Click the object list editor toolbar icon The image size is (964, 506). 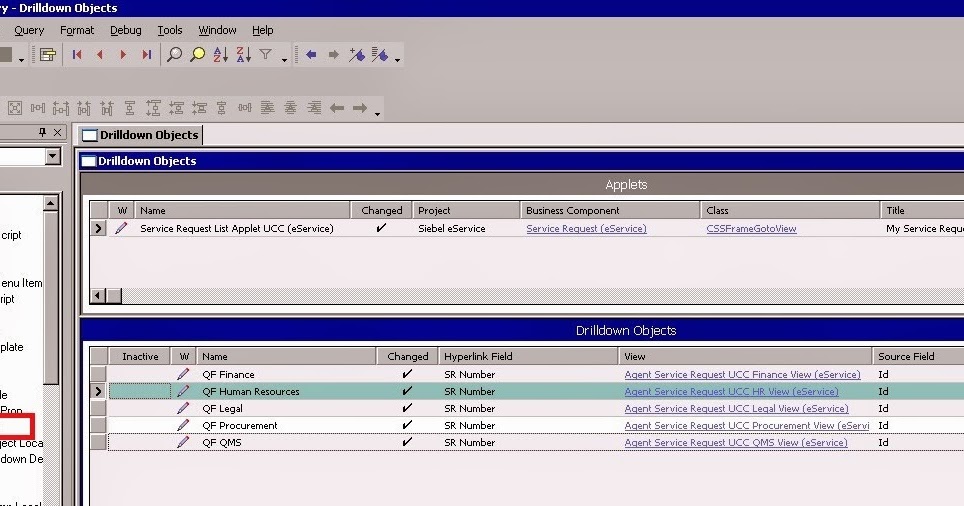click(48, 55)
